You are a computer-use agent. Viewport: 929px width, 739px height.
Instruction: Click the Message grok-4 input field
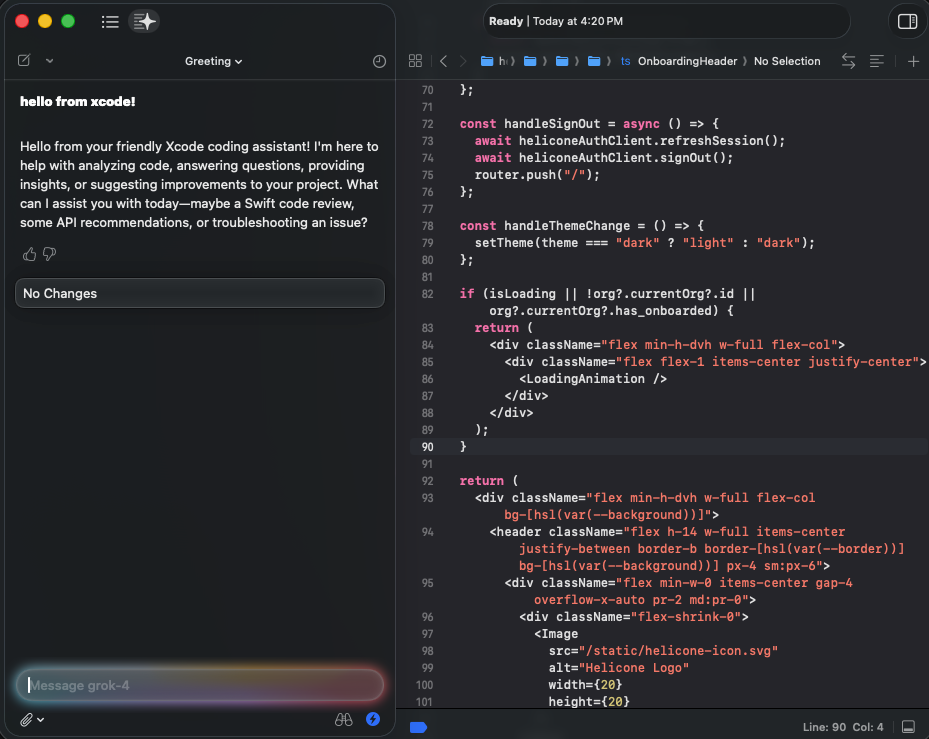pyautogui.click(x=199, y=685)
